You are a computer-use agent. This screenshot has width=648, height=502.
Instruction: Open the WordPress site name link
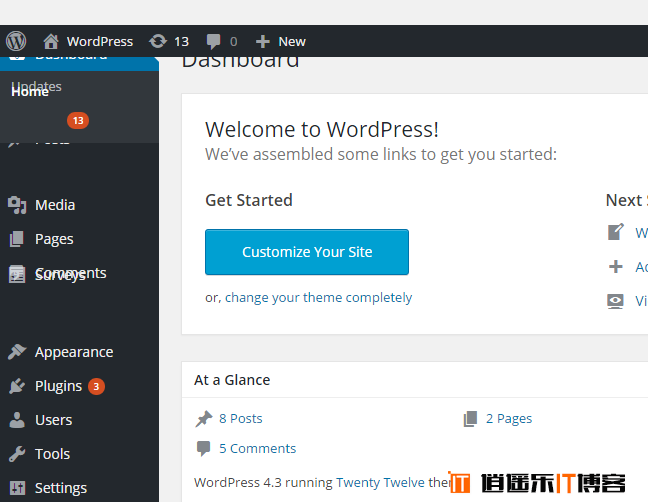(x=100, y=41)
